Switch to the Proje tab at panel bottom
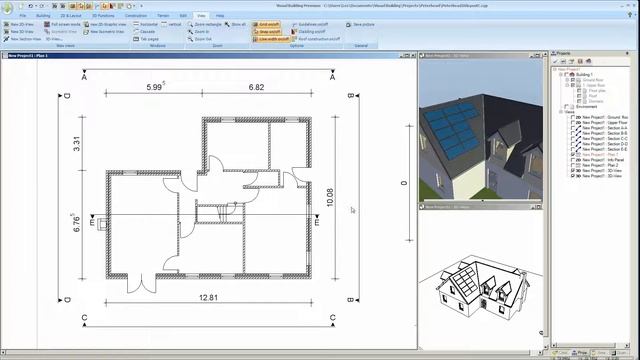 pyautogui.click(x=580, y=352)
